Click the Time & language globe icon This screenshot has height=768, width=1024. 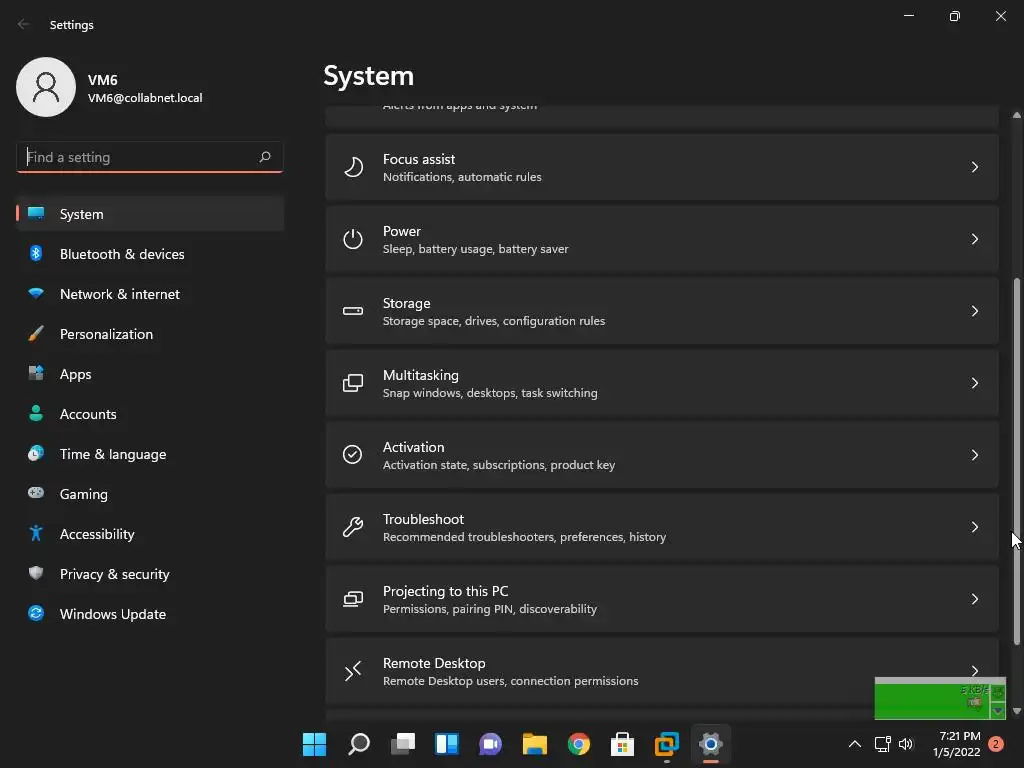(36, 453)
